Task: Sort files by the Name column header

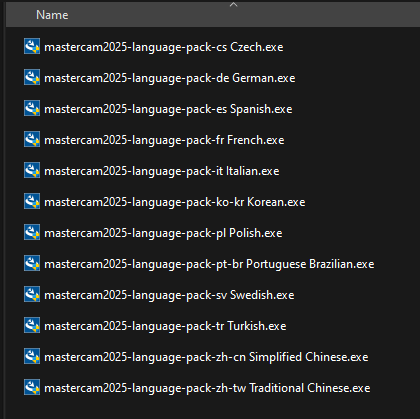Action: point(52,15)
